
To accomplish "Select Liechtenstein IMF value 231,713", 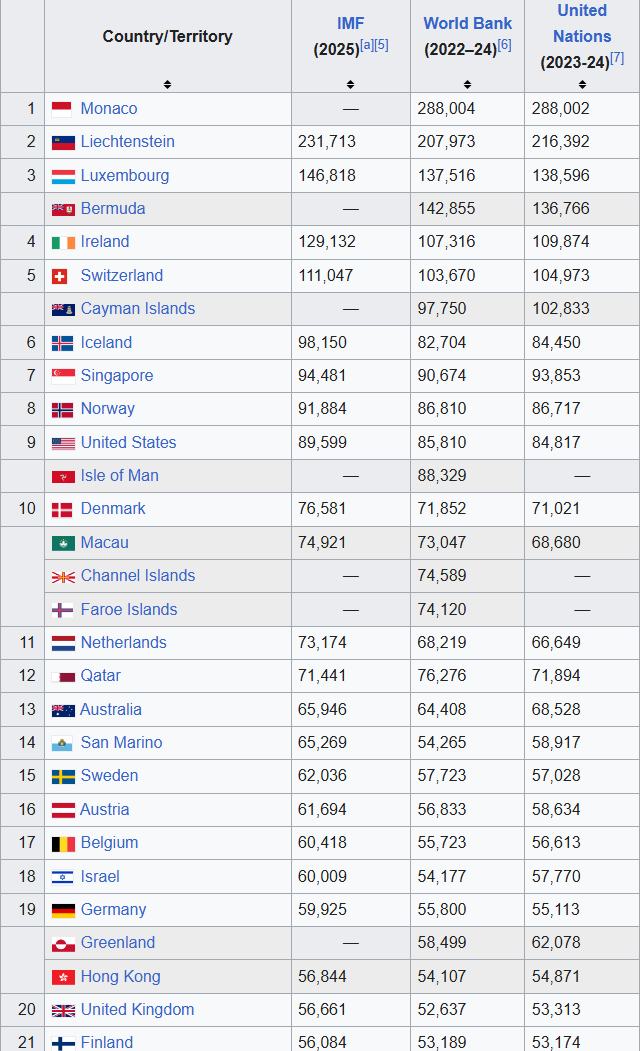I will click(327, 142).
